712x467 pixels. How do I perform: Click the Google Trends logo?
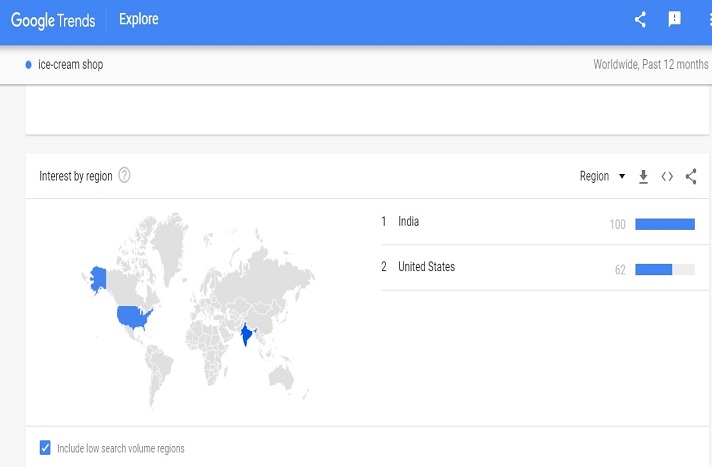pyautogui.click(x=52, y=19)
